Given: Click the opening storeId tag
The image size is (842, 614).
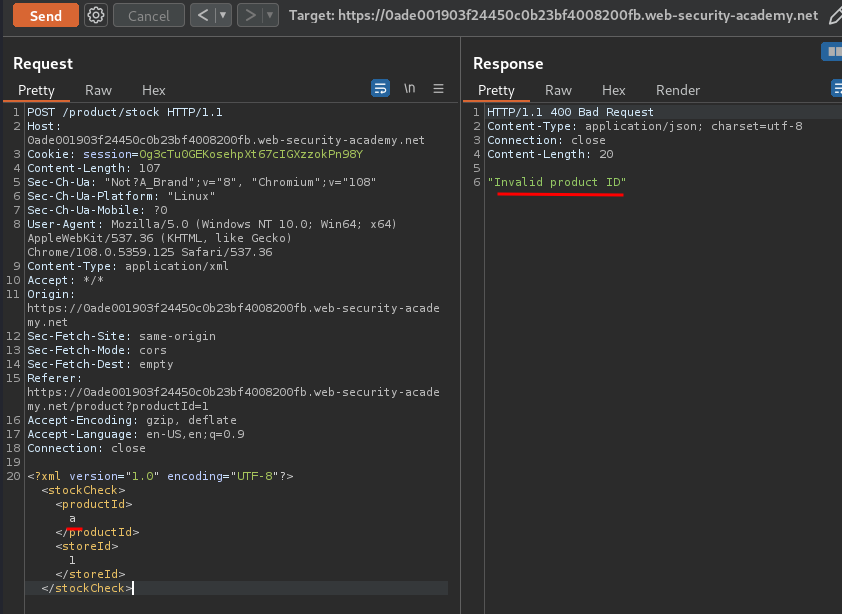Looking at the screenshot, I should (86, 546).
